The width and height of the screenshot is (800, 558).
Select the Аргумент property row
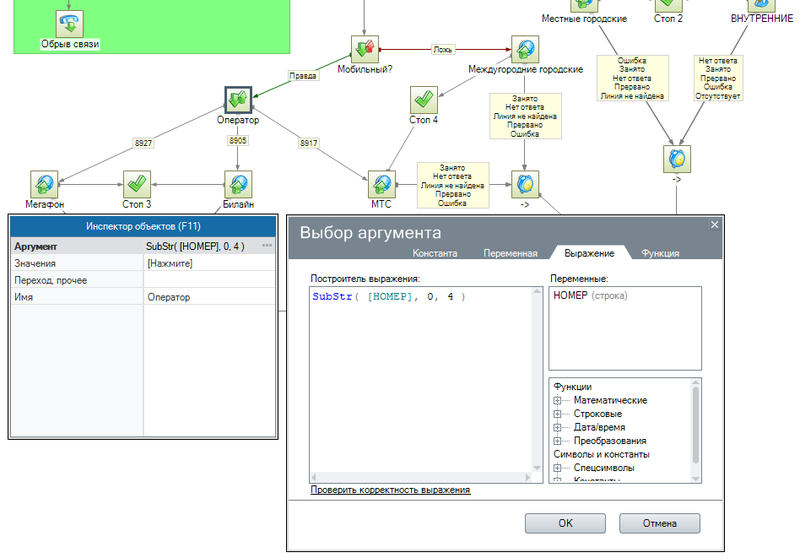click(143, 246)
